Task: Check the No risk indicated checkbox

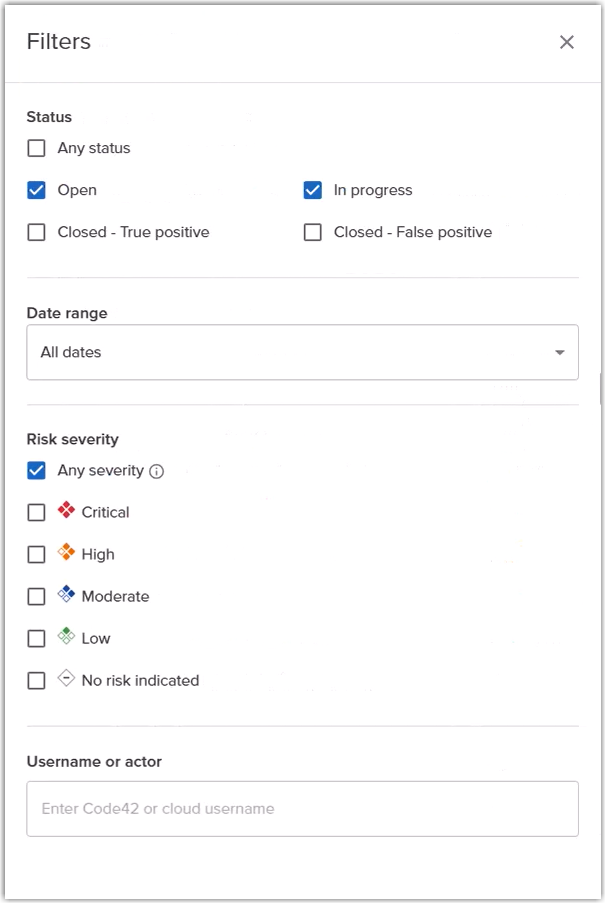Action: [x=37, y=680]
